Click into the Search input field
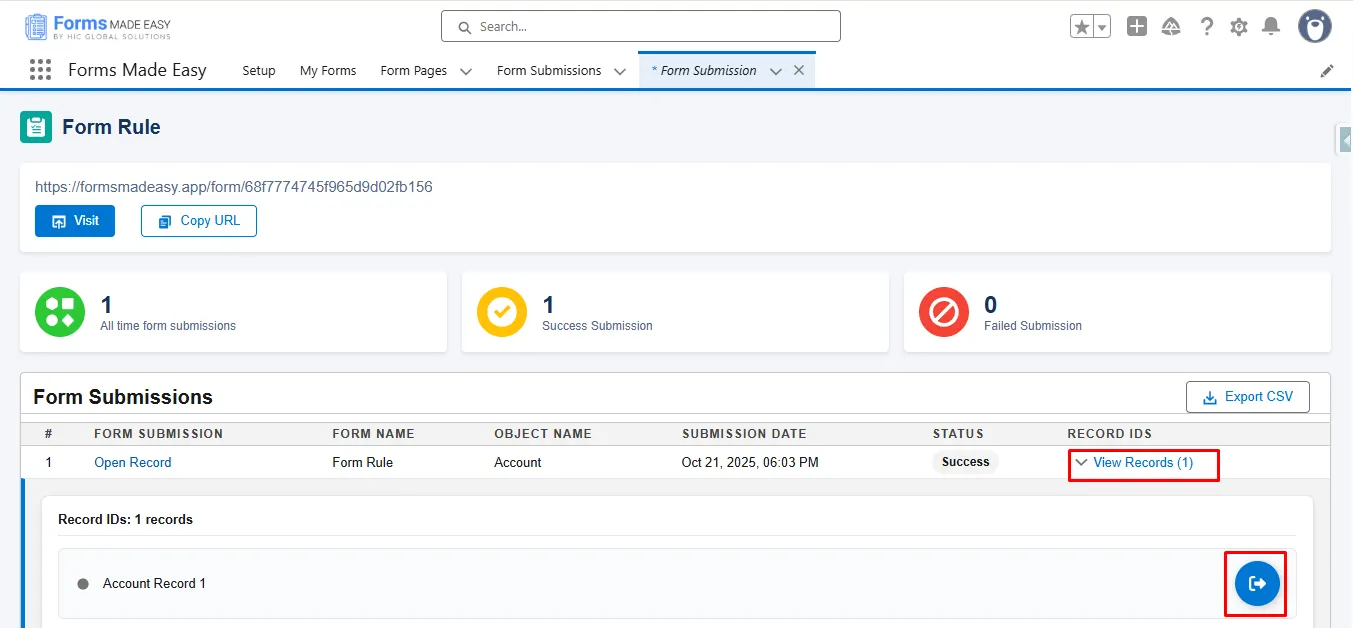 click(x=640, y=27)
